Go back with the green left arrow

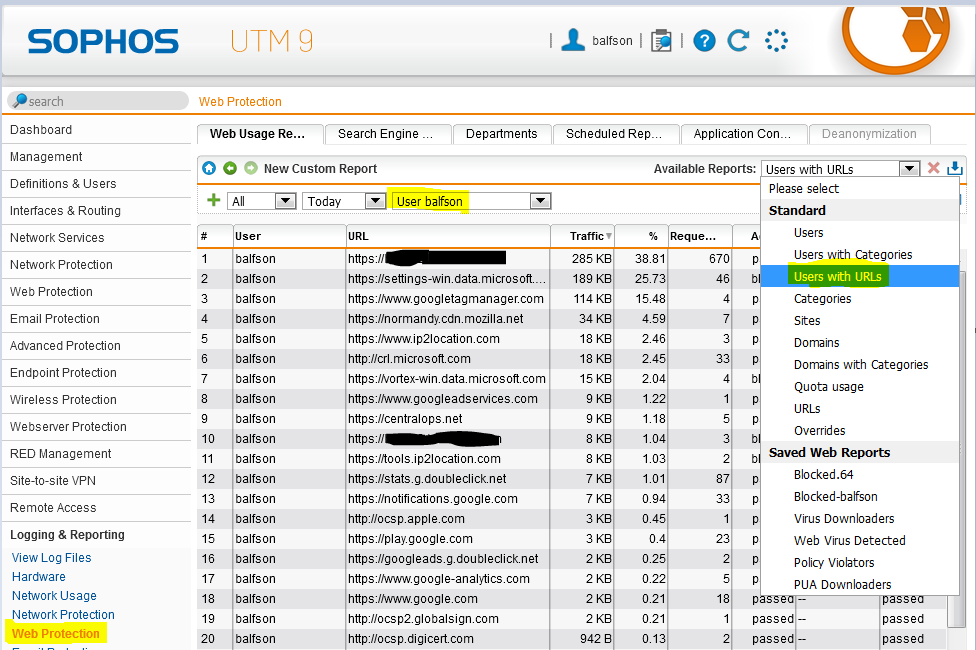point(230,168)
